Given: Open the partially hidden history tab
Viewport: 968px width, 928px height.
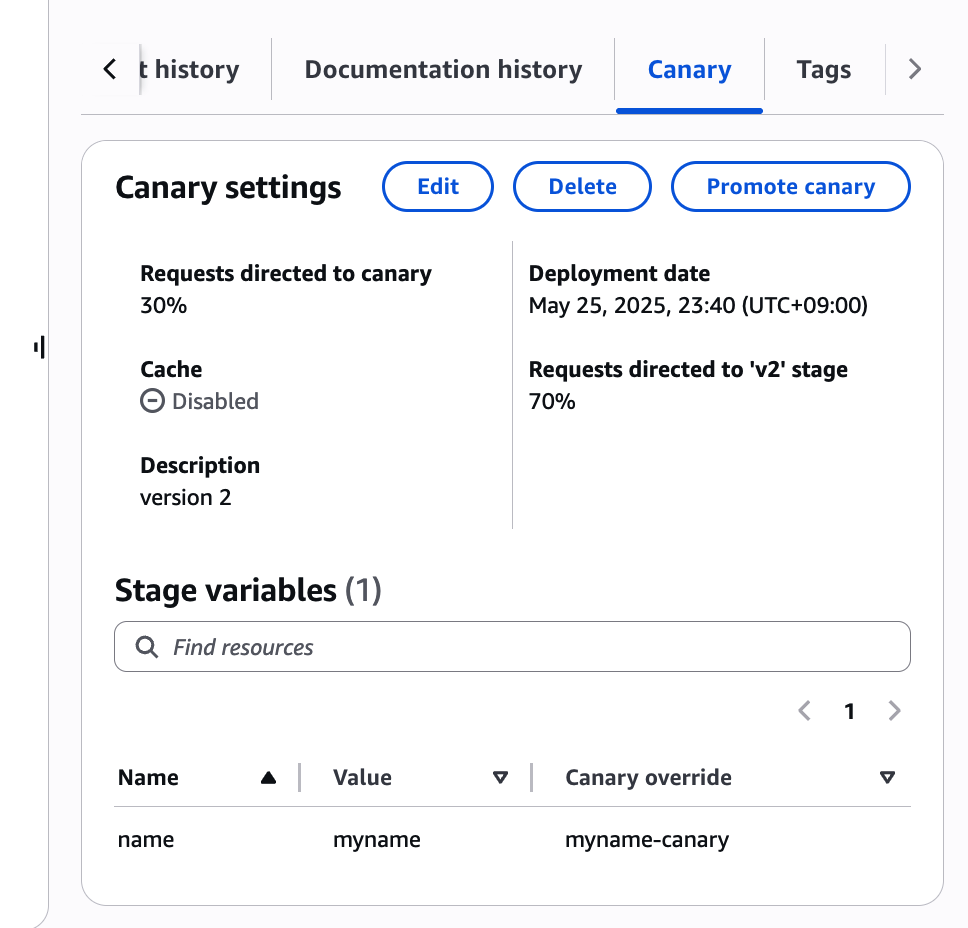Looking at the screenshot, I should tap(196, 70).
